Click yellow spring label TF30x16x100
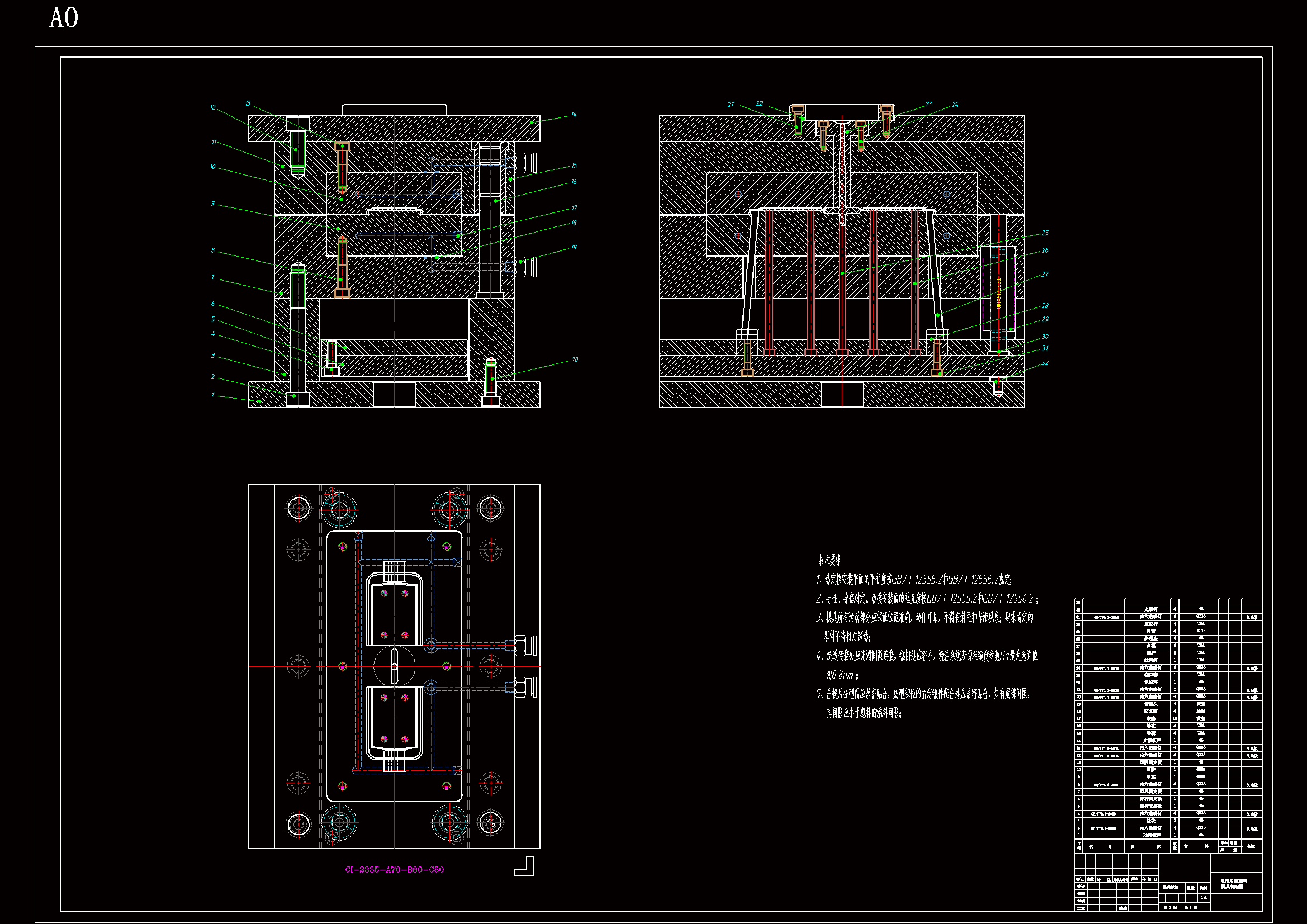Screen dimensions: 1307x924 point(998,293)
